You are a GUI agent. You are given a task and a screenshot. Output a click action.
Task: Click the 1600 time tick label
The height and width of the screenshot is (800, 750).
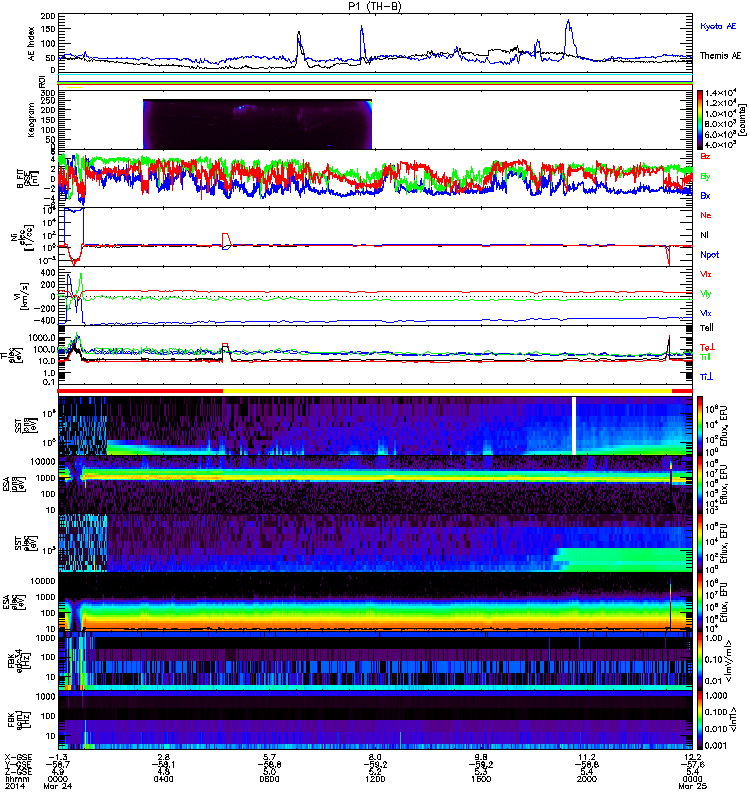[x=481, y=779]
